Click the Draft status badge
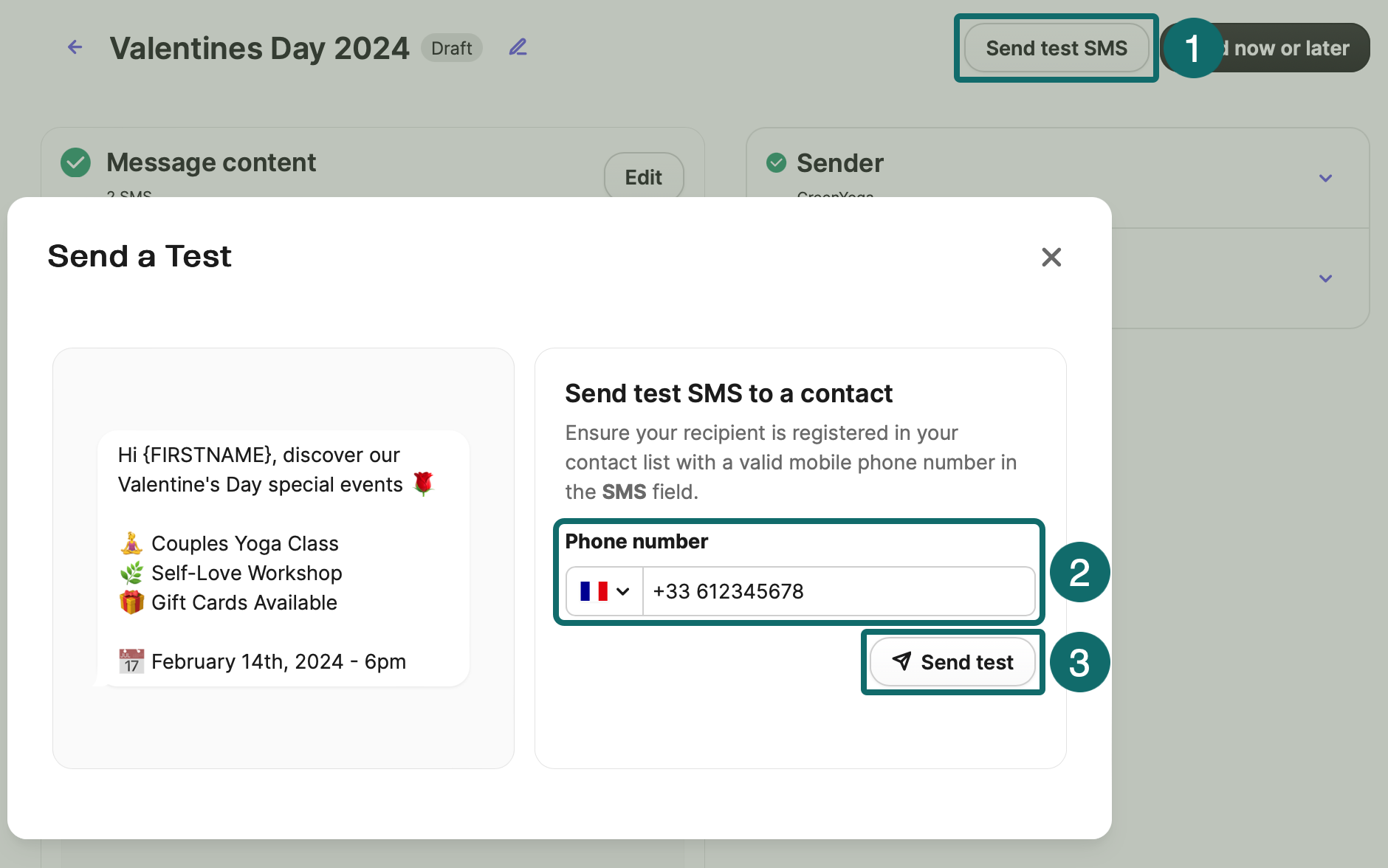 (451, 47)
